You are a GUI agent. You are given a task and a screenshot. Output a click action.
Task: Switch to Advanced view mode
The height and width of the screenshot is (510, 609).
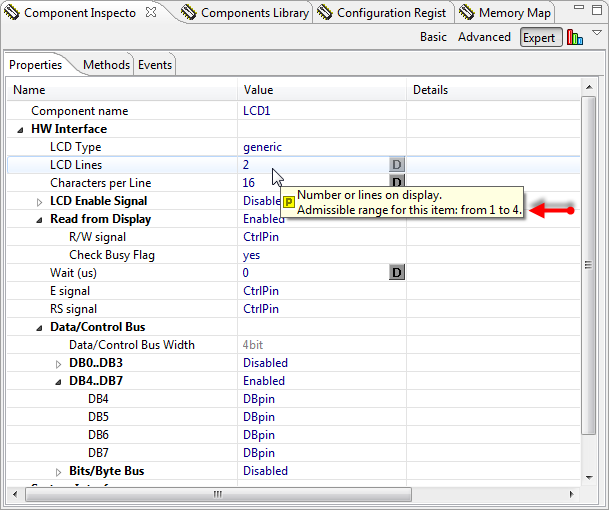point(484,37)
